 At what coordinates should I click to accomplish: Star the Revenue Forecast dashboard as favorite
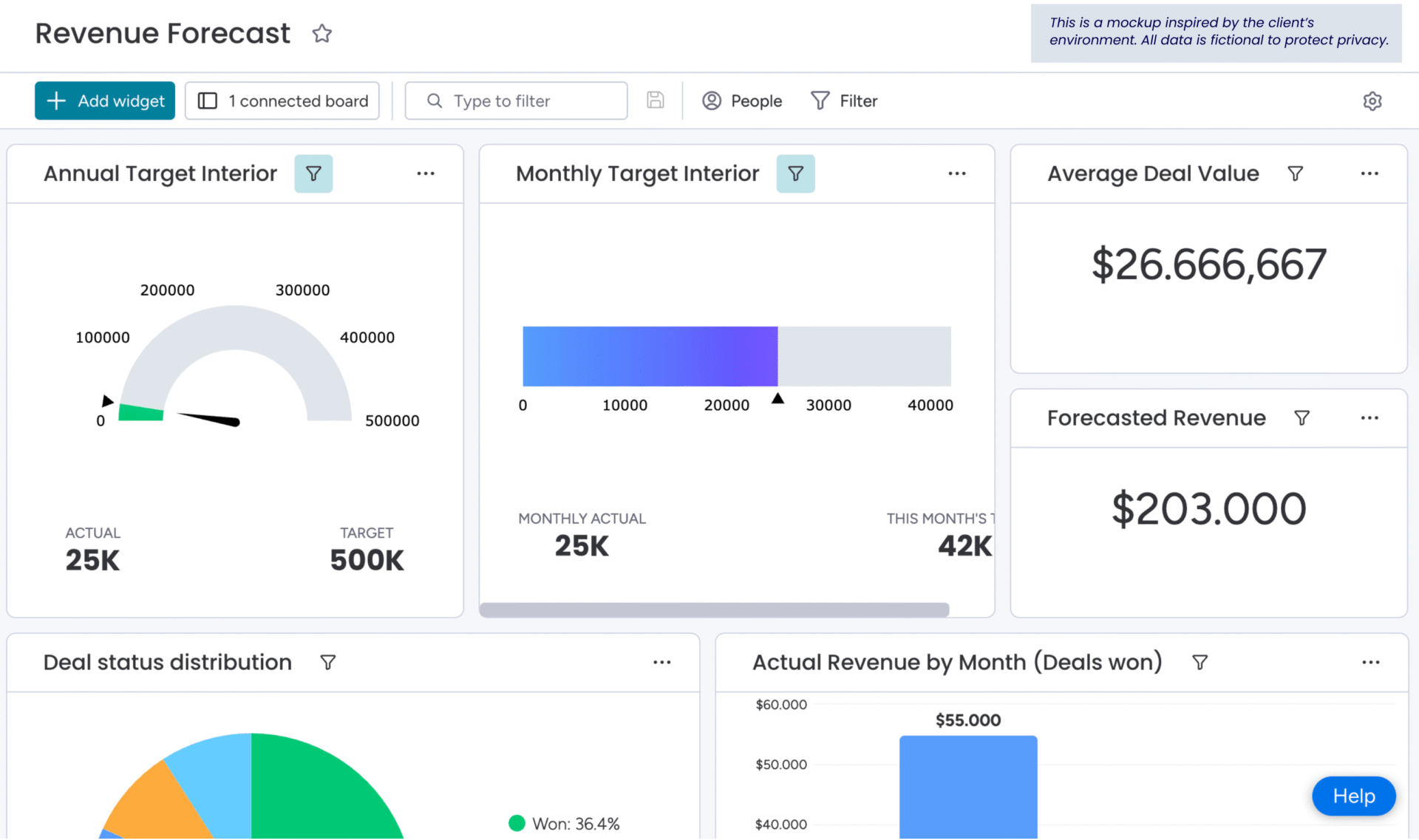coord(321,34)
